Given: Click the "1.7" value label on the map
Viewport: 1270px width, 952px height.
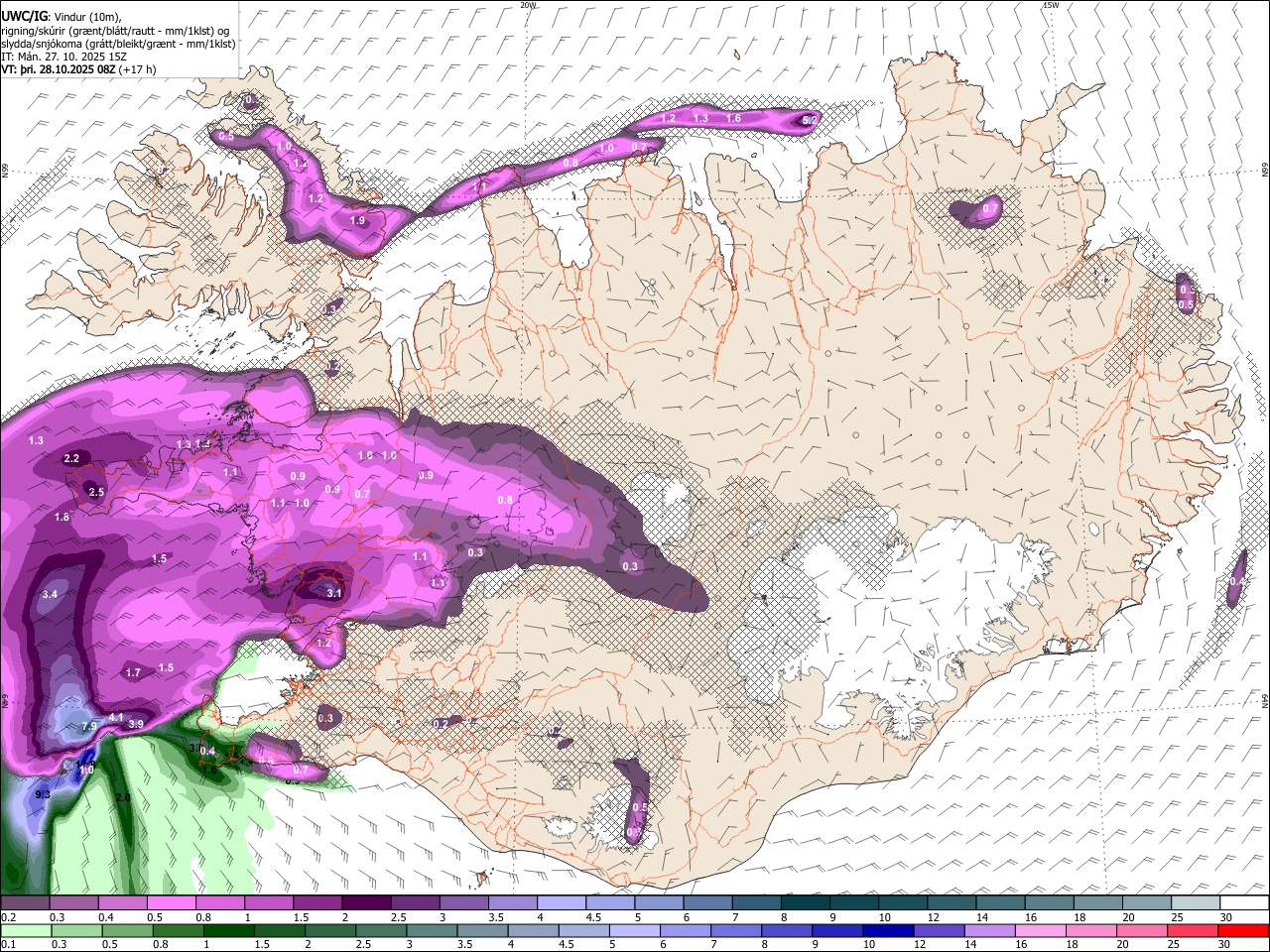Looking at the screenshot, I should 134,672.
